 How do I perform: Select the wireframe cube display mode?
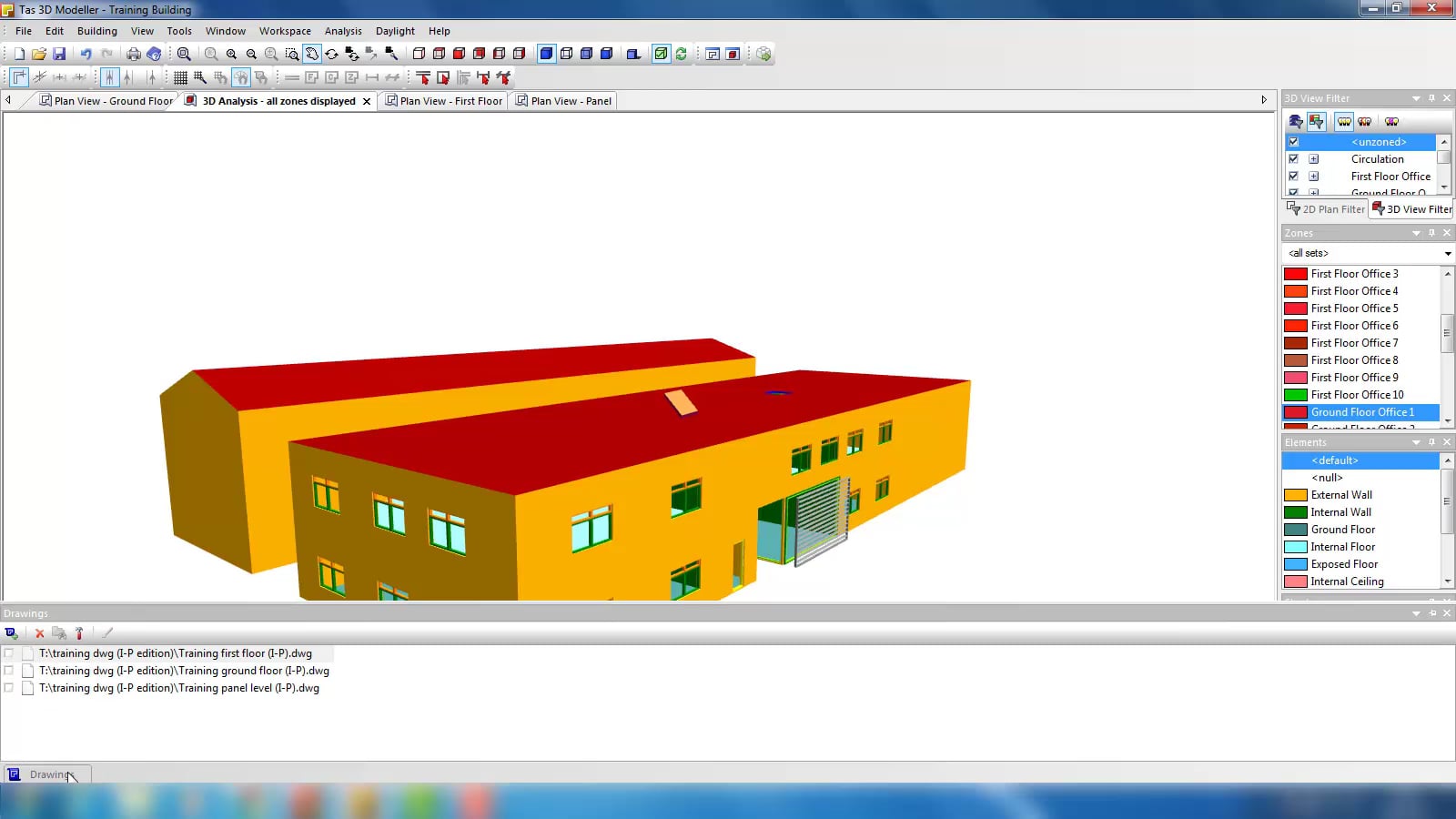point(568,54)
